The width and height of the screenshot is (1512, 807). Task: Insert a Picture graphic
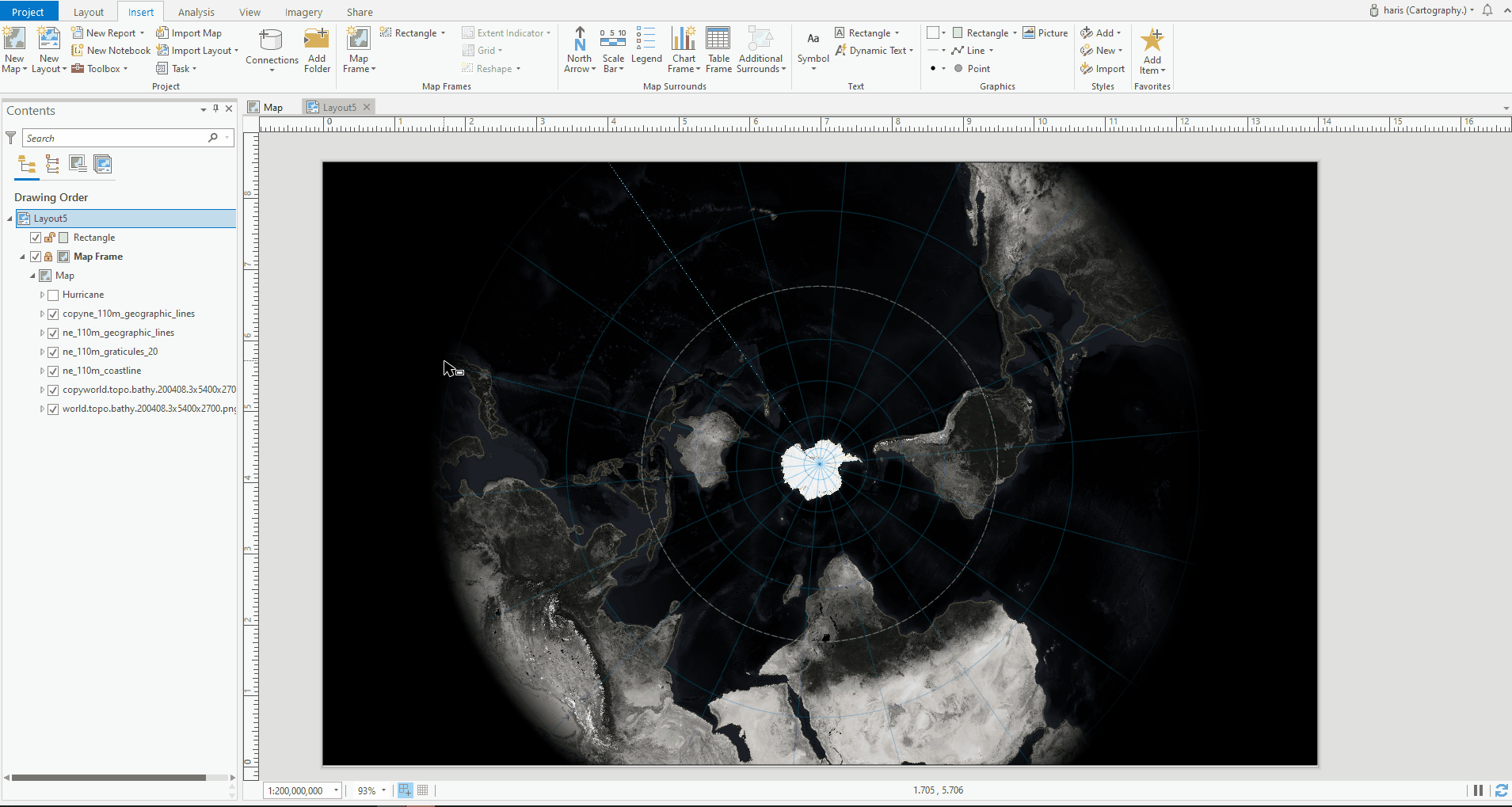point(1045,32)
